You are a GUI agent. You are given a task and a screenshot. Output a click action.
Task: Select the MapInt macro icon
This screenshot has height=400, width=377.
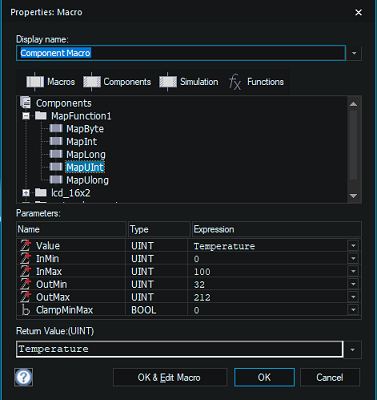(x=56, y=141)
